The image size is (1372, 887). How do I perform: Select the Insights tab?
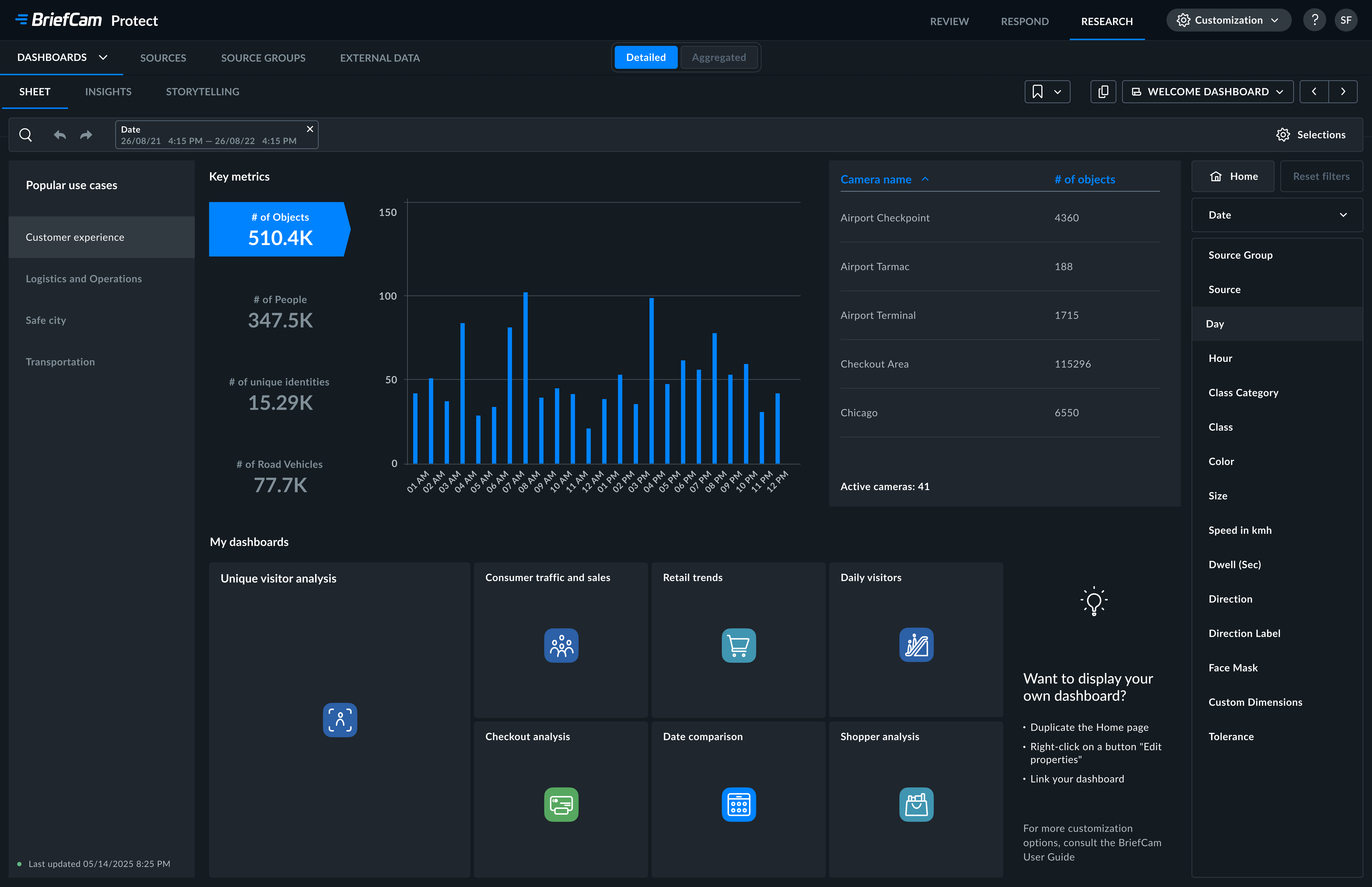[x=108, y=92]
